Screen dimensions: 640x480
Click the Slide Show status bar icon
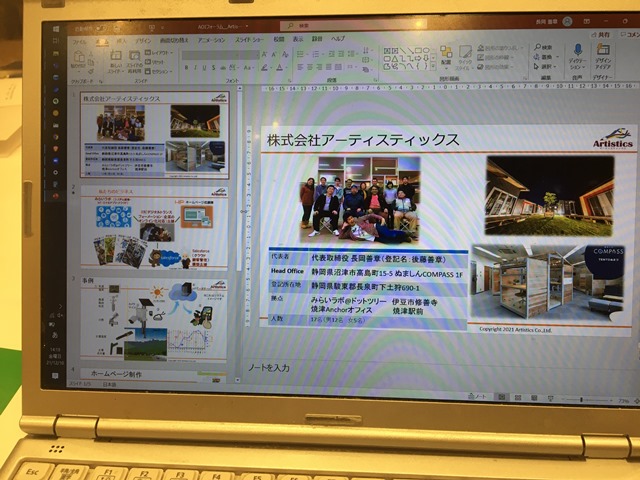point(550,398)
